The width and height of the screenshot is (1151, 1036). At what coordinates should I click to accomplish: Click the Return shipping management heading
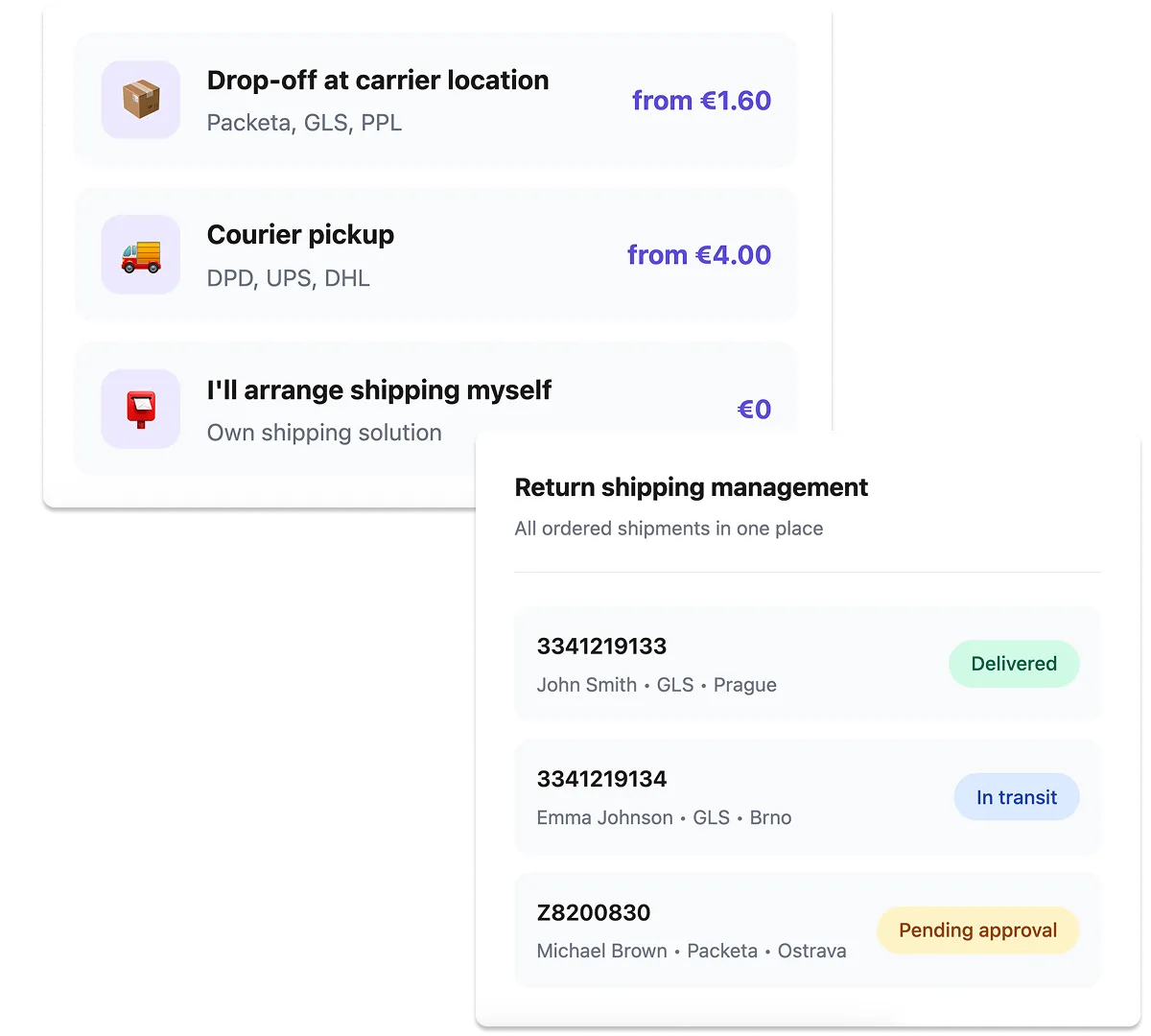[691, 487]
